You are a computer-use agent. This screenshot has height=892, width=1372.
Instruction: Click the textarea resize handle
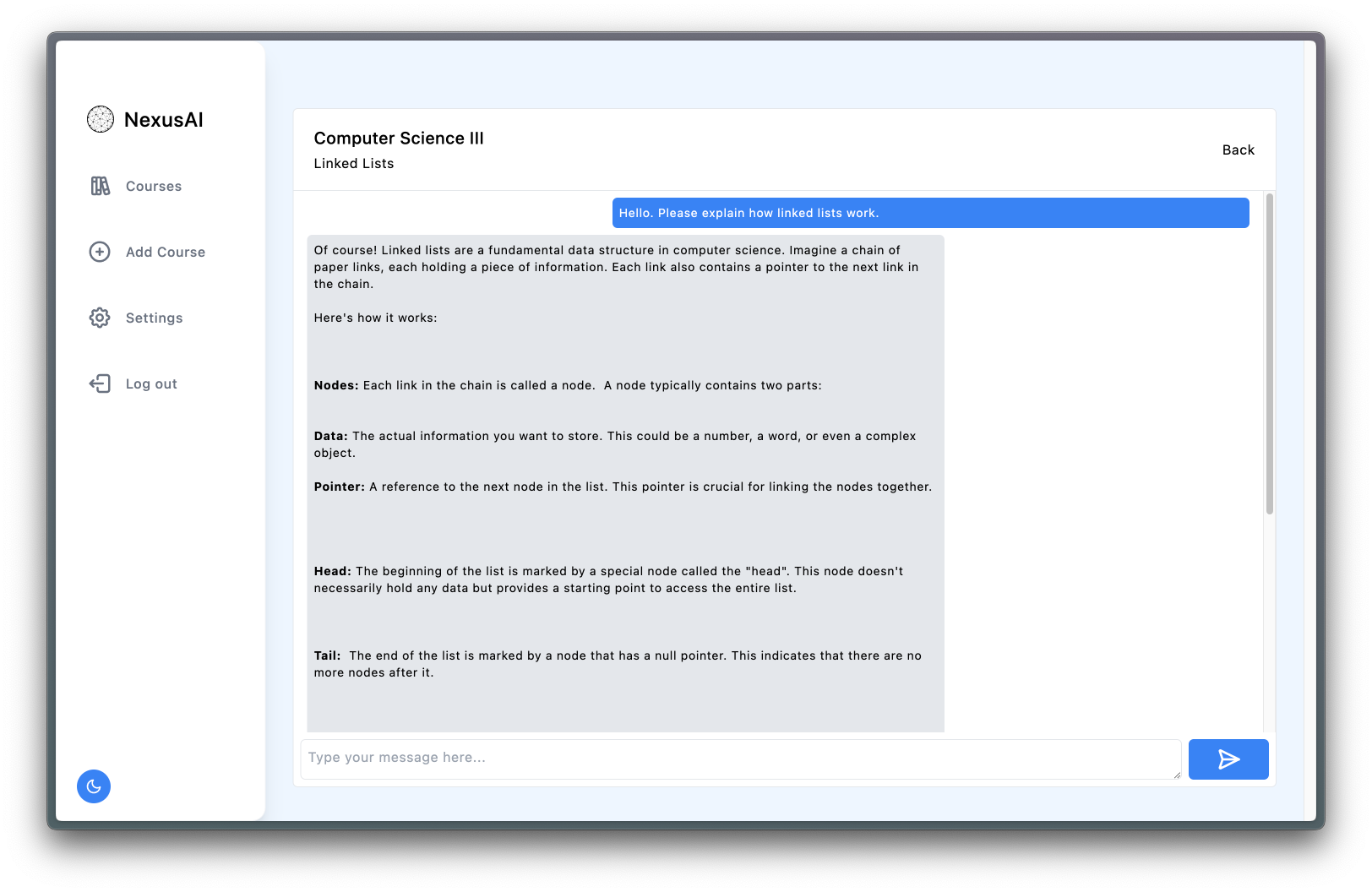[1176, 774]
